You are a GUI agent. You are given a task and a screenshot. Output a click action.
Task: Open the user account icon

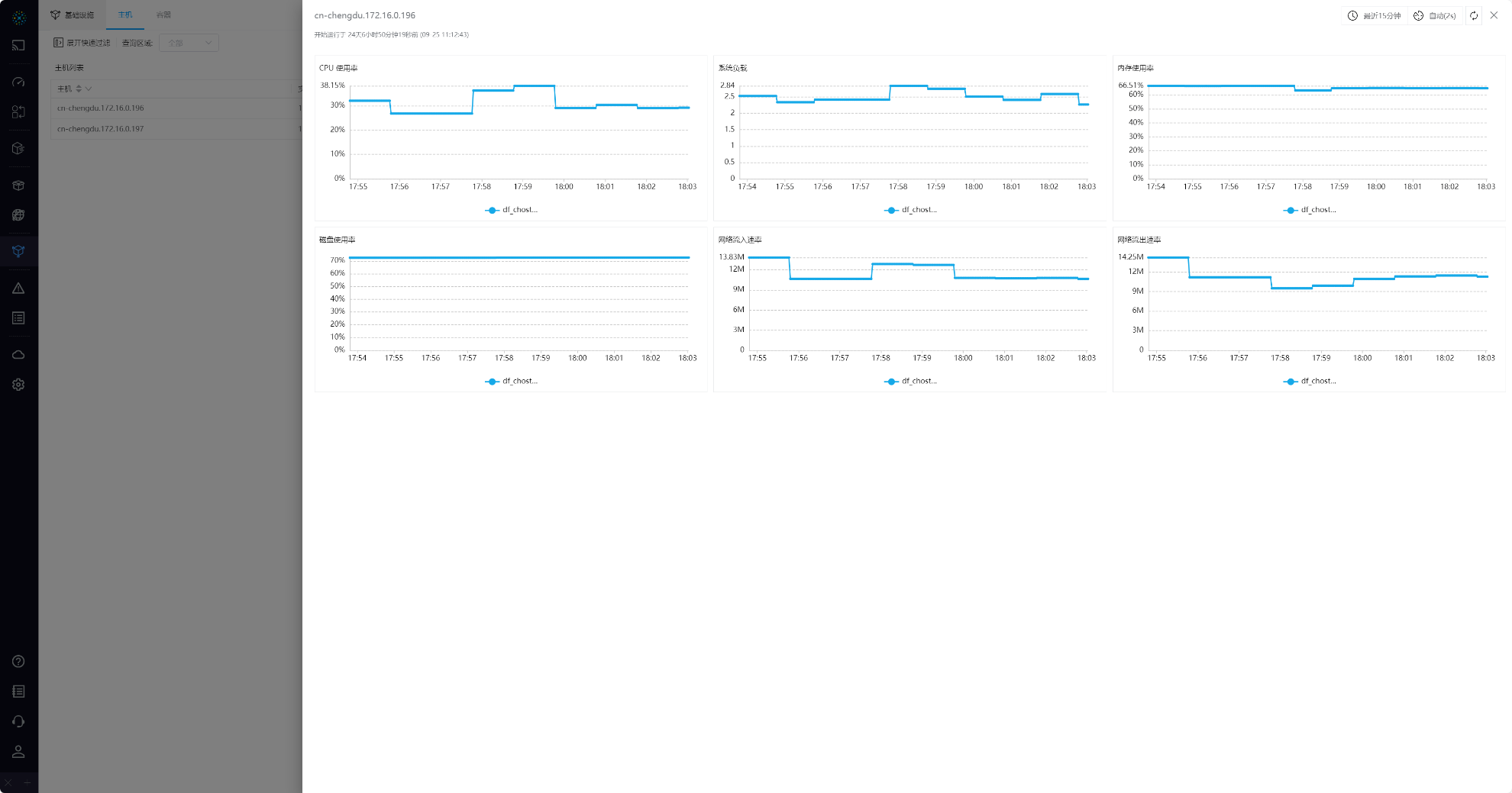[x=18, y=752]
